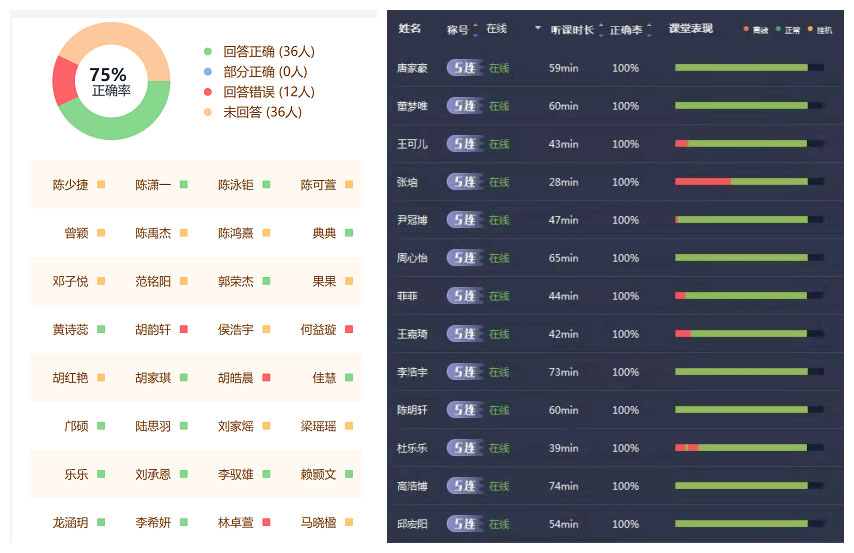Click the 姓名 column header
Image resolution: width=854 pixels, height=553 pixels.
point(410,29)
